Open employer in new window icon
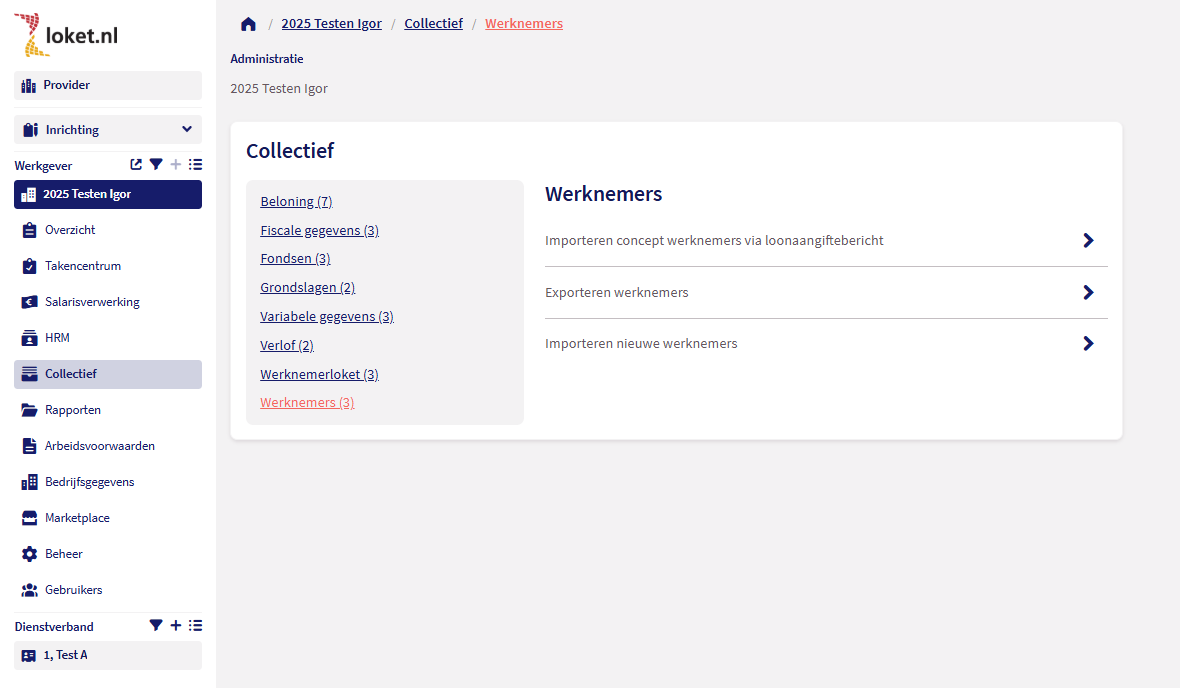 136,165
